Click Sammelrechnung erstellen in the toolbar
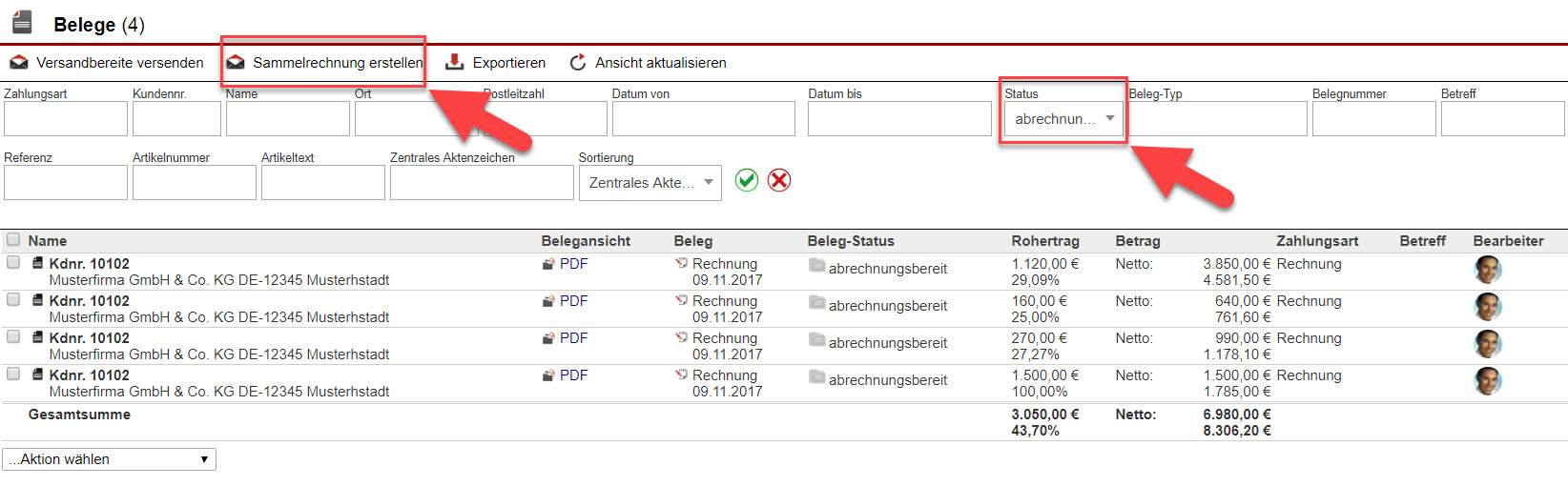Viewport: 1568px width, 486px height. click(x=324, y=63)
